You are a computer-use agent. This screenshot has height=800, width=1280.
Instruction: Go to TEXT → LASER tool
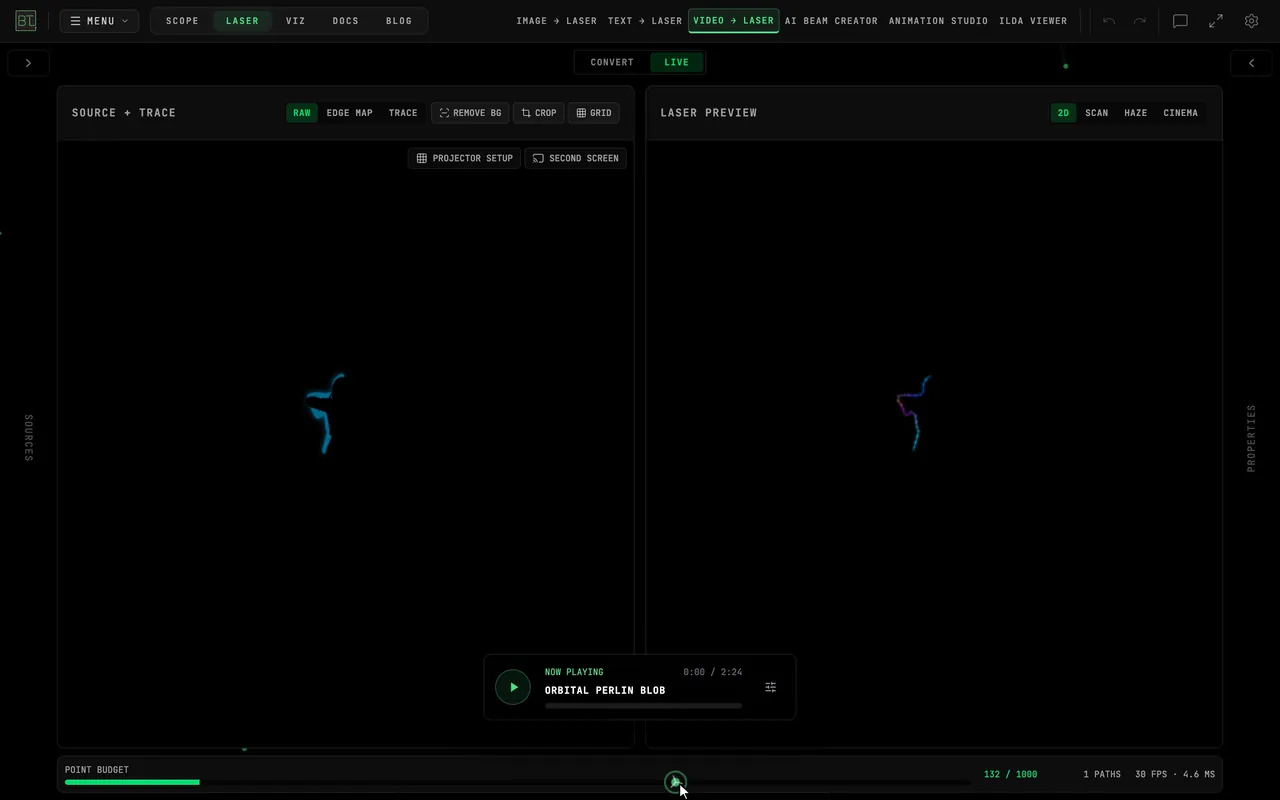pyautogui.click(x=645, y=21)
